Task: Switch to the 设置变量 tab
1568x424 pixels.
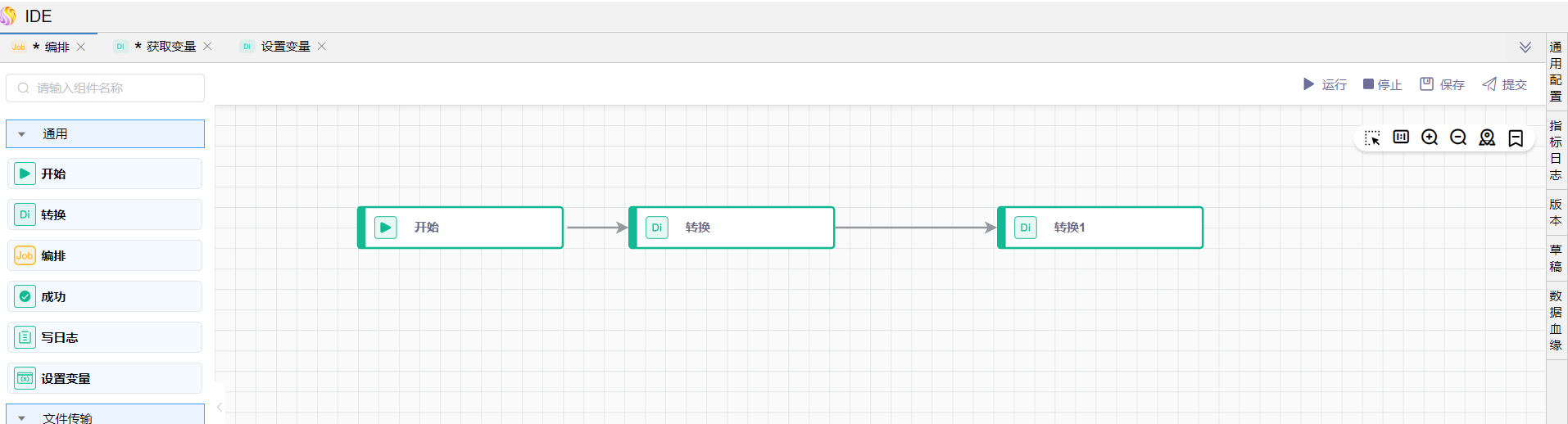Action: [285, 47]
